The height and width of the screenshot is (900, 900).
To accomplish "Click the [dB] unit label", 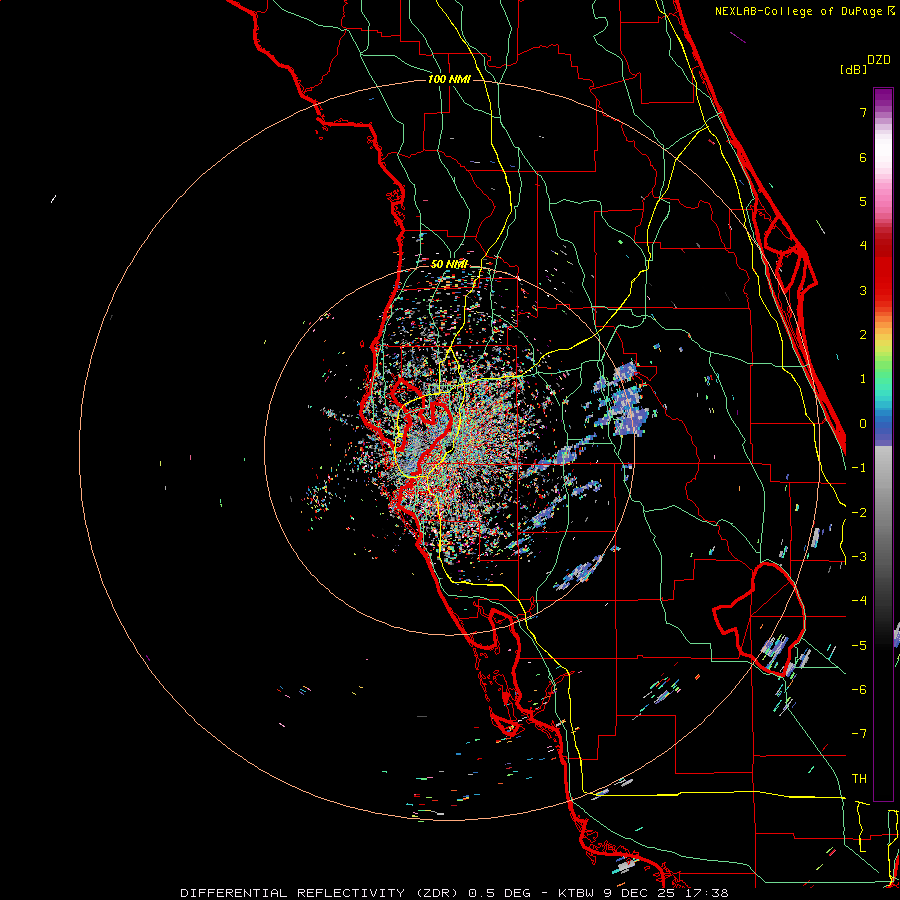I will [853, 70].
